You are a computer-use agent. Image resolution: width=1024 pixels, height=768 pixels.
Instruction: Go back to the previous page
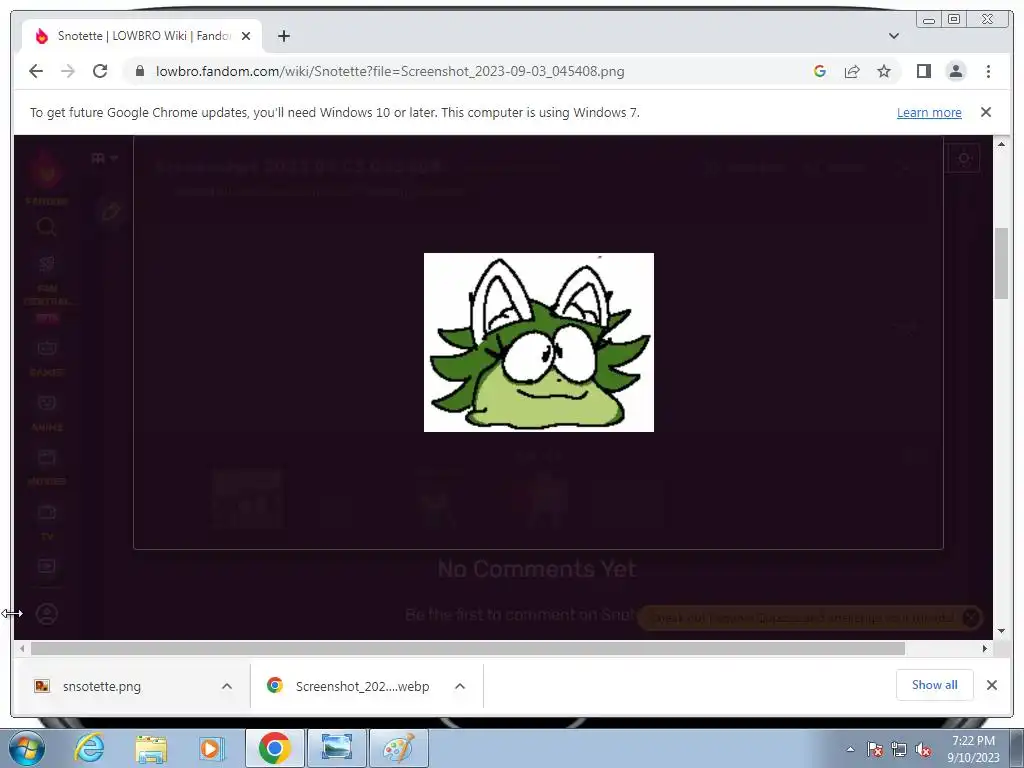tap(36, 71)
